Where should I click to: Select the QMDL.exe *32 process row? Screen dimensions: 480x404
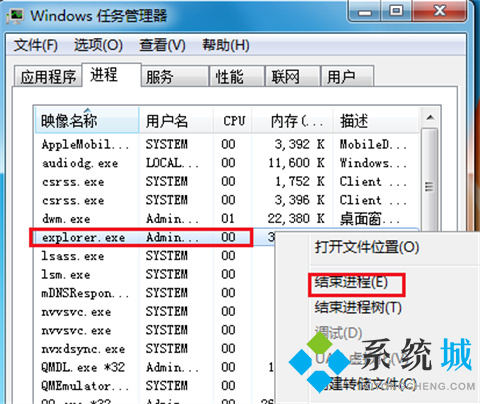154,367
